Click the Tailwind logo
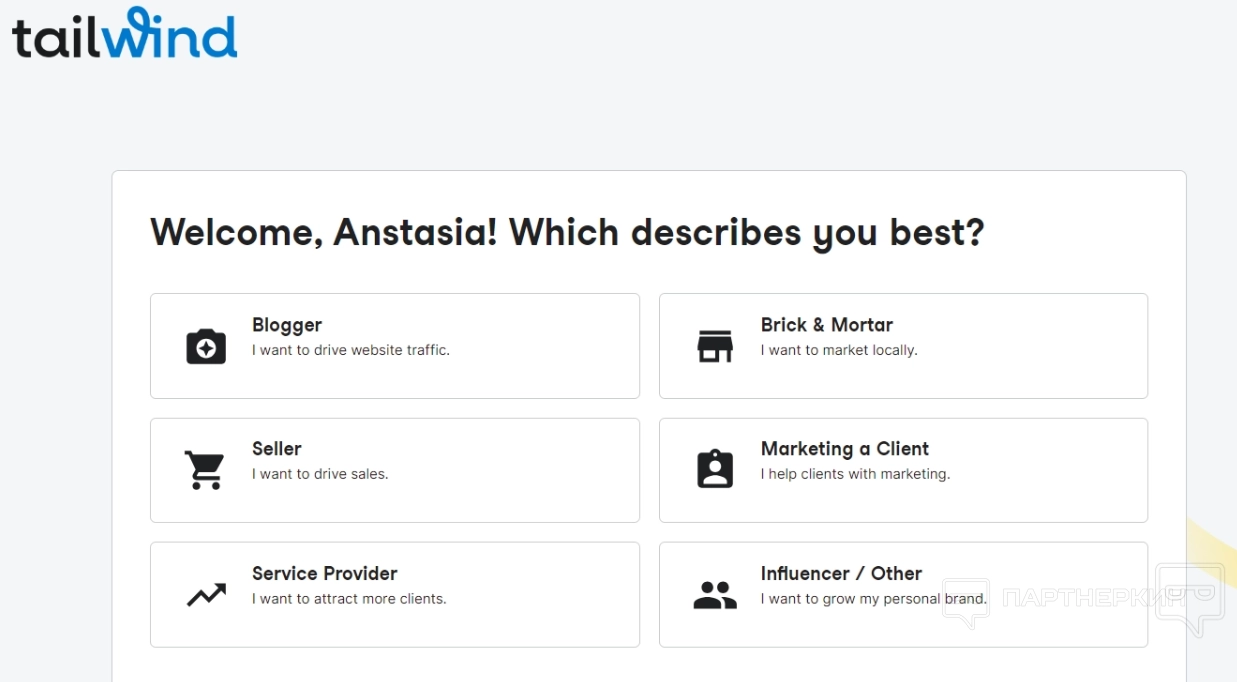 coord(125,34)
